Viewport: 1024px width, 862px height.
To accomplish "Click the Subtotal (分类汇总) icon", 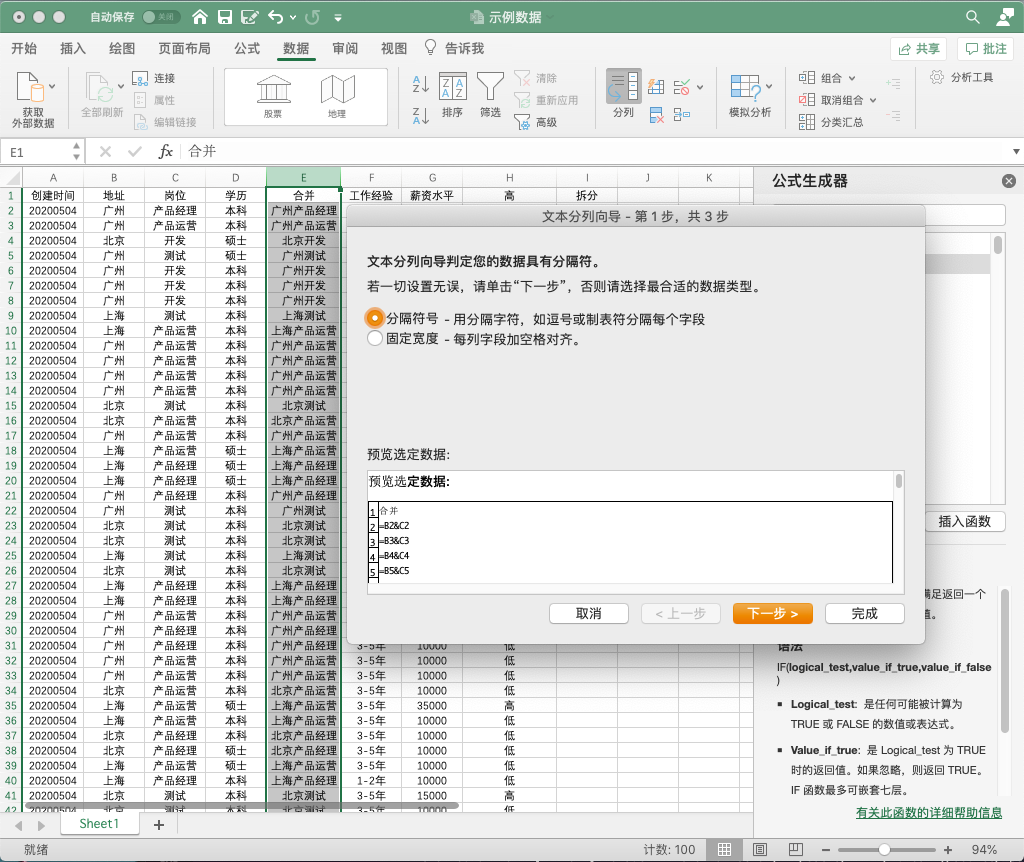I will click(x=807, y=122).
